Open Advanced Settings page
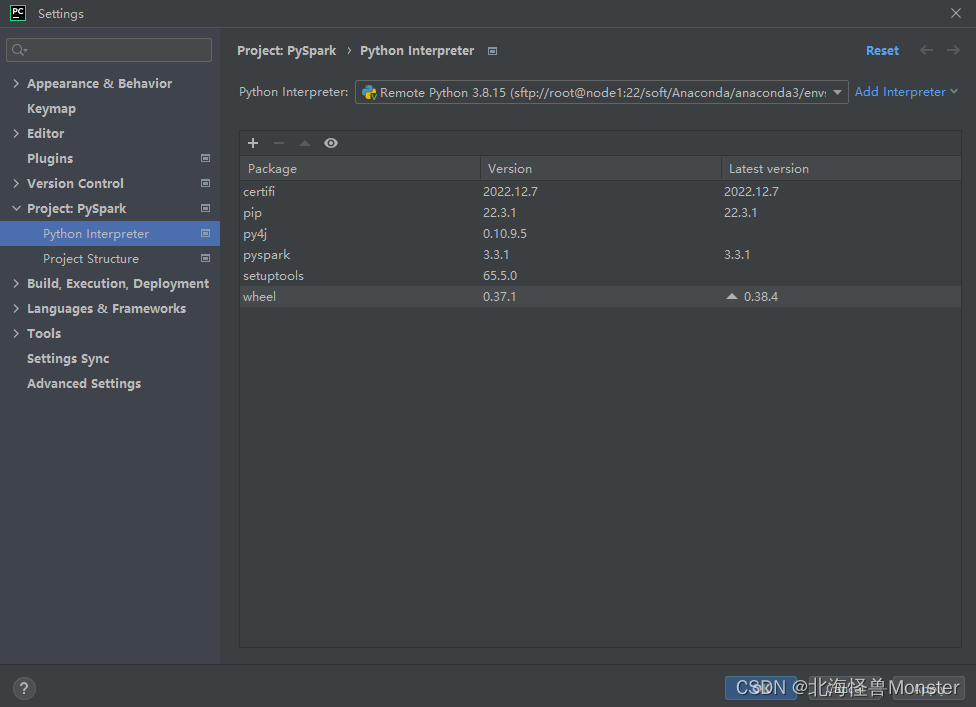The height and width of the screenshot is (707, 976). [84, 383]
